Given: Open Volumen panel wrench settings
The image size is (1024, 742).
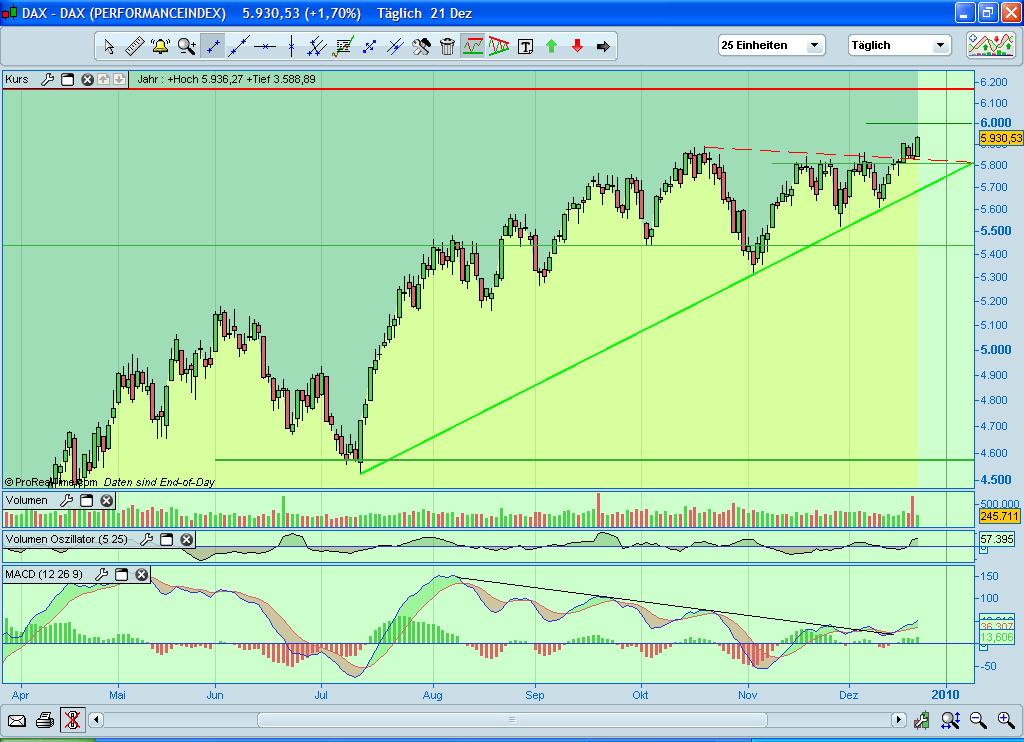Looking at the screenshot, I should click(66, 500).
